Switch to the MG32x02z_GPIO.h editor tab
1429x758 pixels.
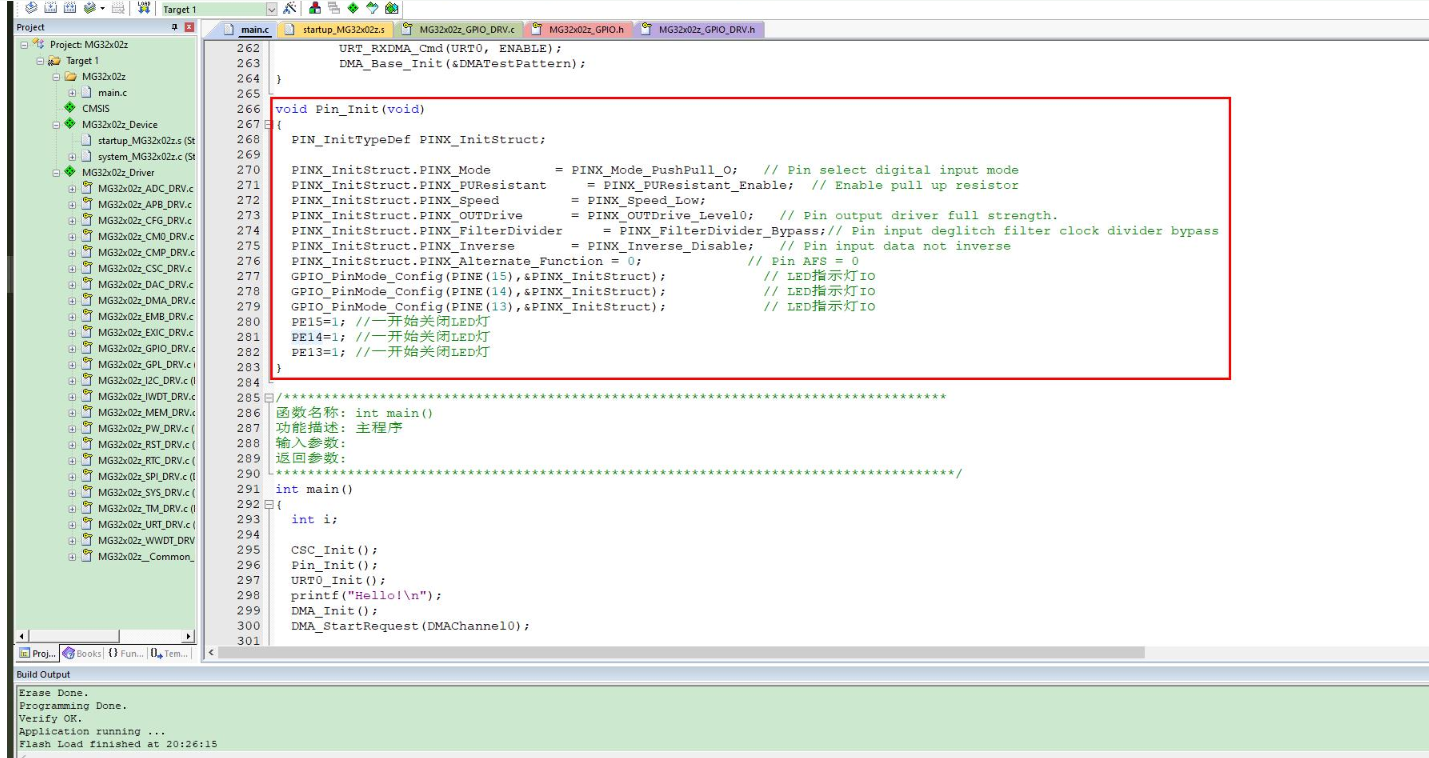(578, 30)
